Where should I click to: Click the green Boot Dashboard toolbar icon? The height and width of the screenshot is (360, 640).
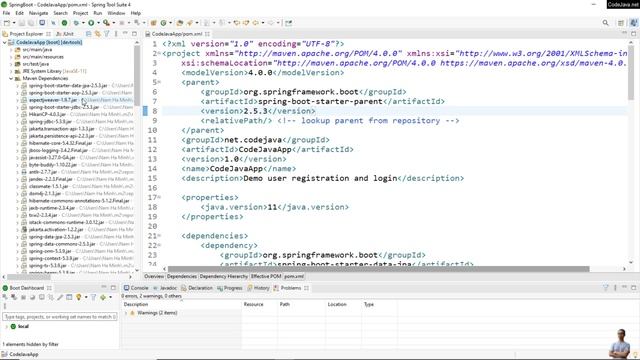[64, 23]
